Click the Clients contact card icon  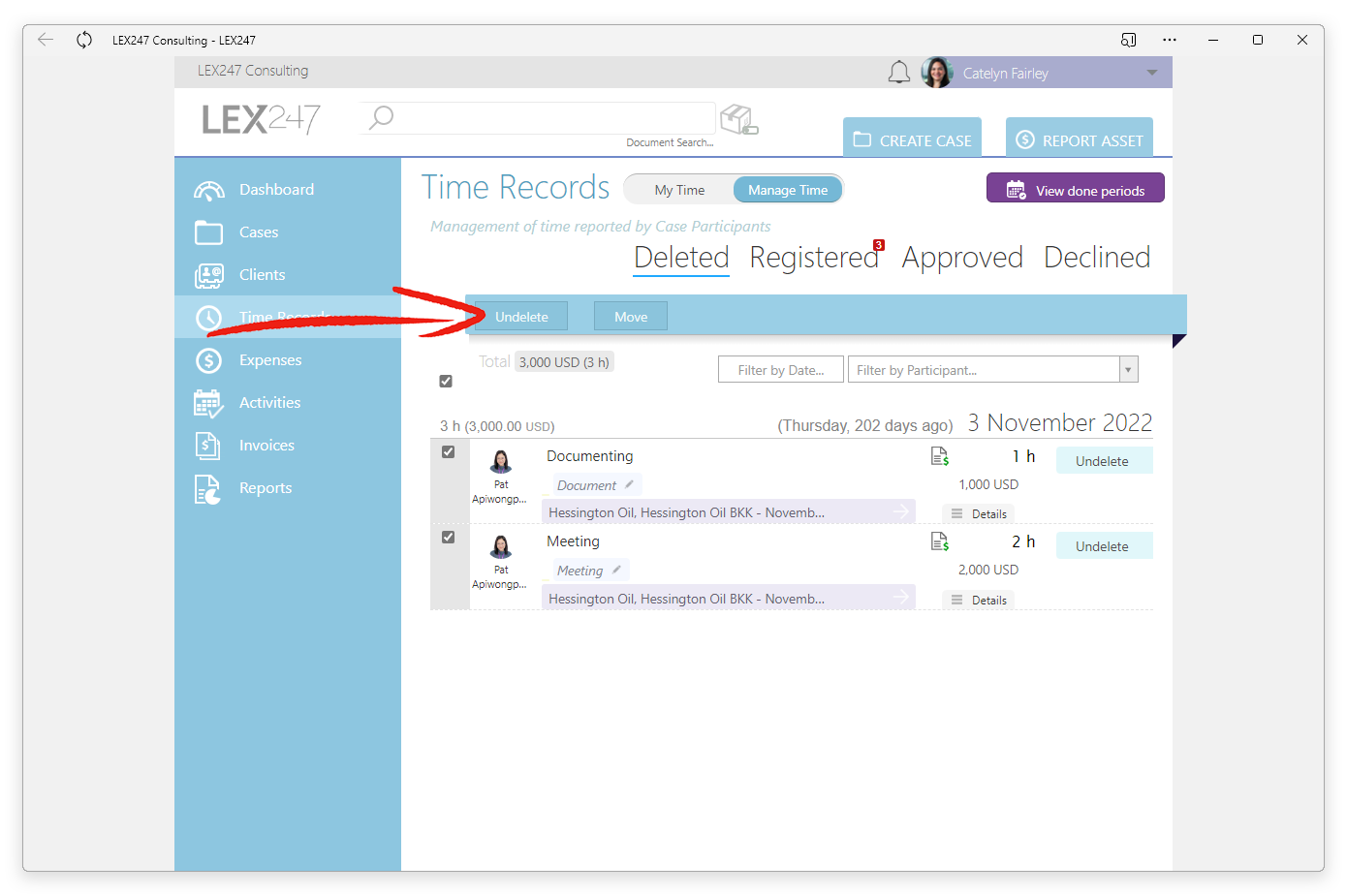point(208,275)
